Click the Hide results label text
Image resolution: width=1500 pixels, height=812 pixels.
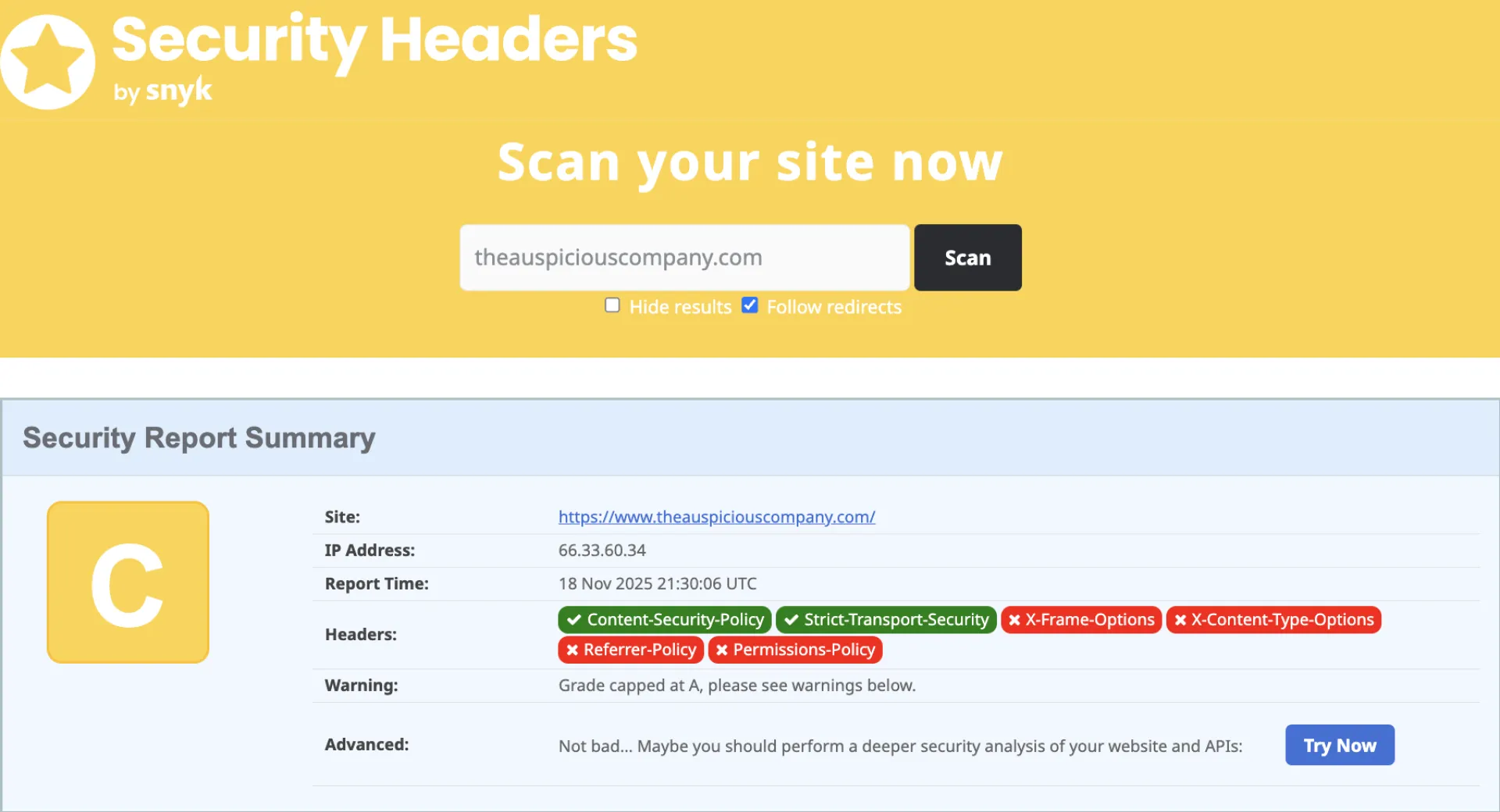680,307
